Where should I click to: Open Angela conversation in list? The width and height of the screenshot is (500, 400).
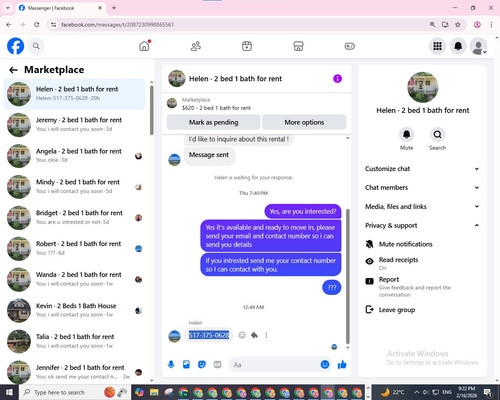(74, 156)
